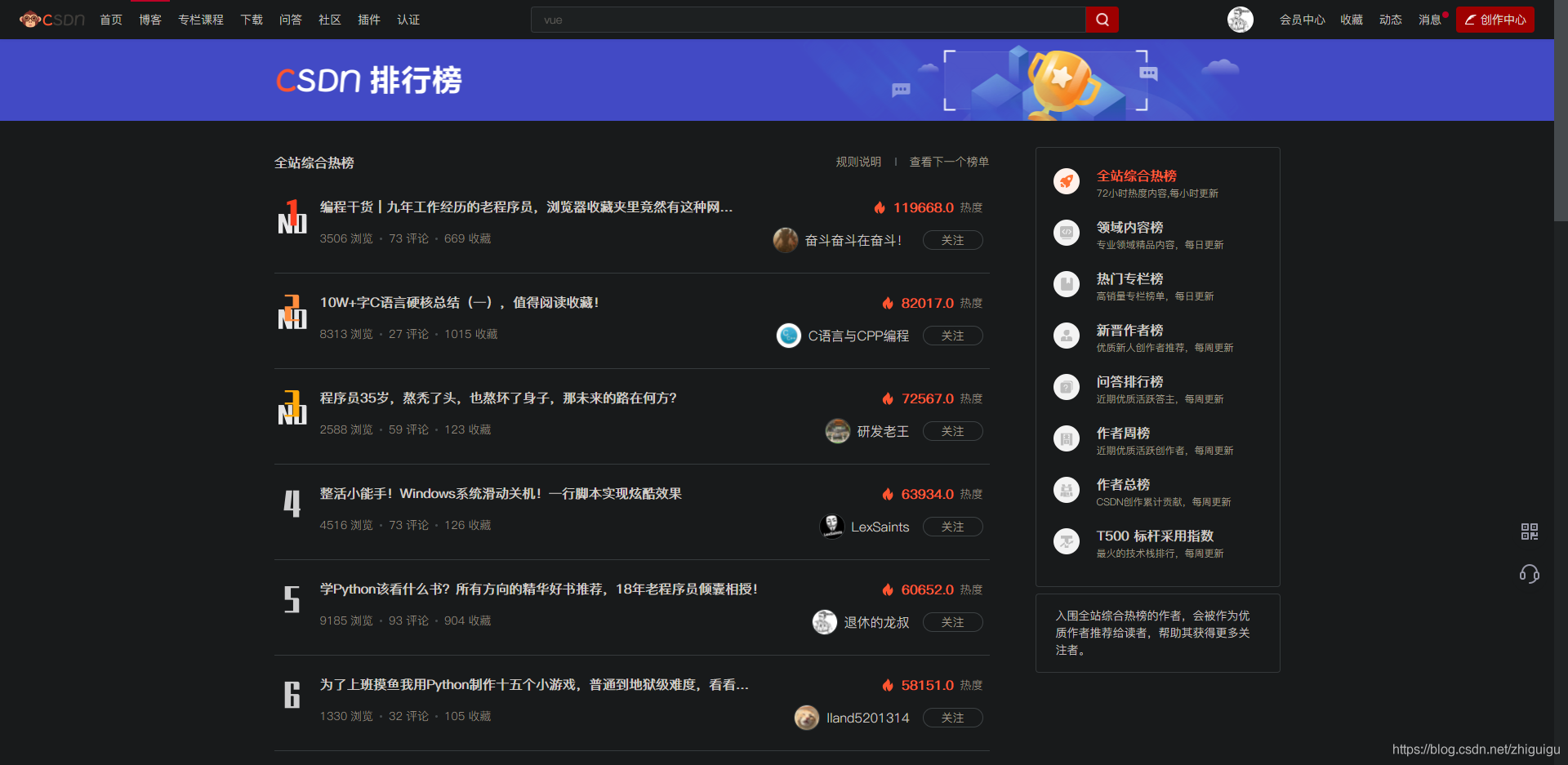The image size is (1568, 765).
Task: Click the avatar of 研发老王
Action: [838, 431]
